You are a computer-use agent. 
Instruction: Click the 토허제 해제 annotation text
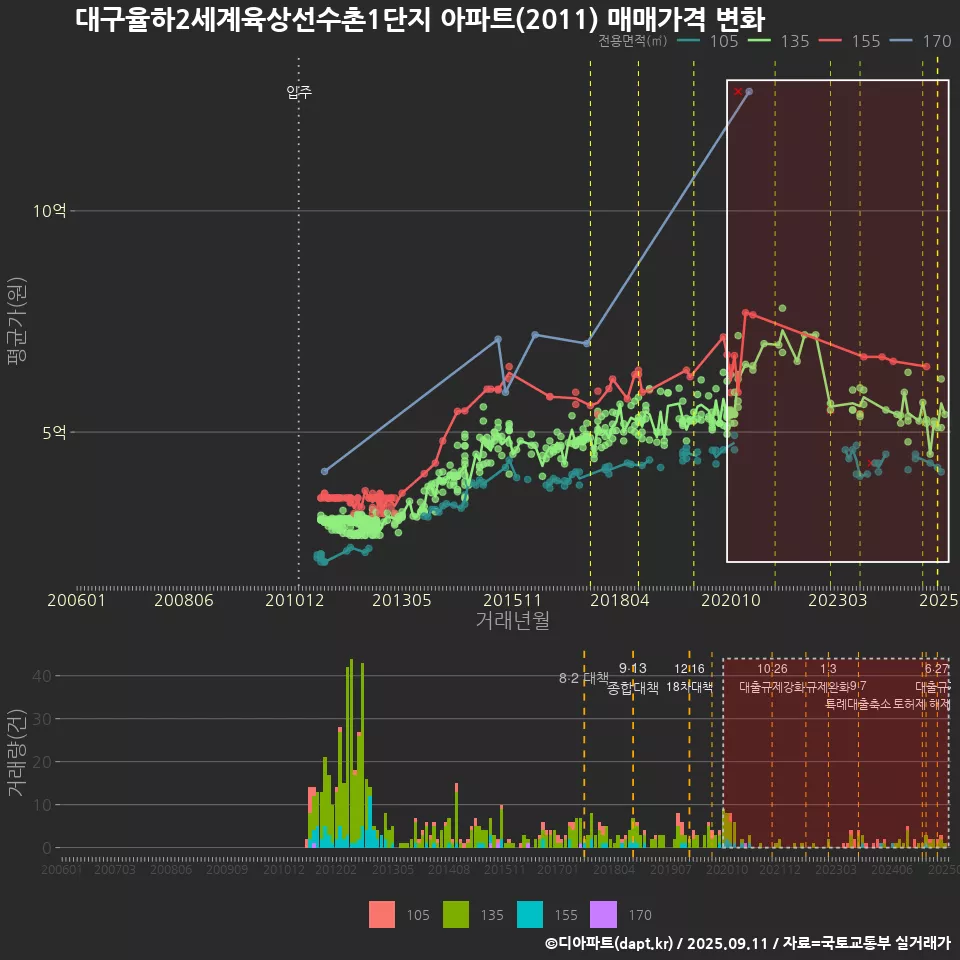tap(921, 704)
